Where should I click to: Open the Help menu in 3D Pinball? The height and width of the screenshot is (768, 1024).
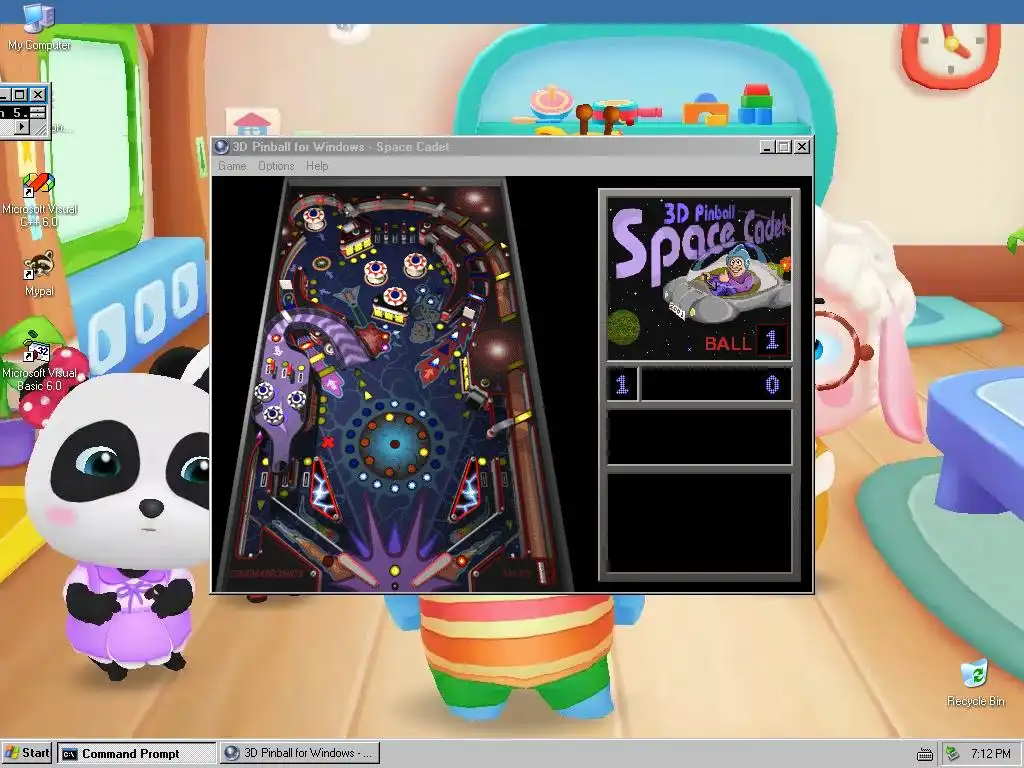click(x=317, y=166)
